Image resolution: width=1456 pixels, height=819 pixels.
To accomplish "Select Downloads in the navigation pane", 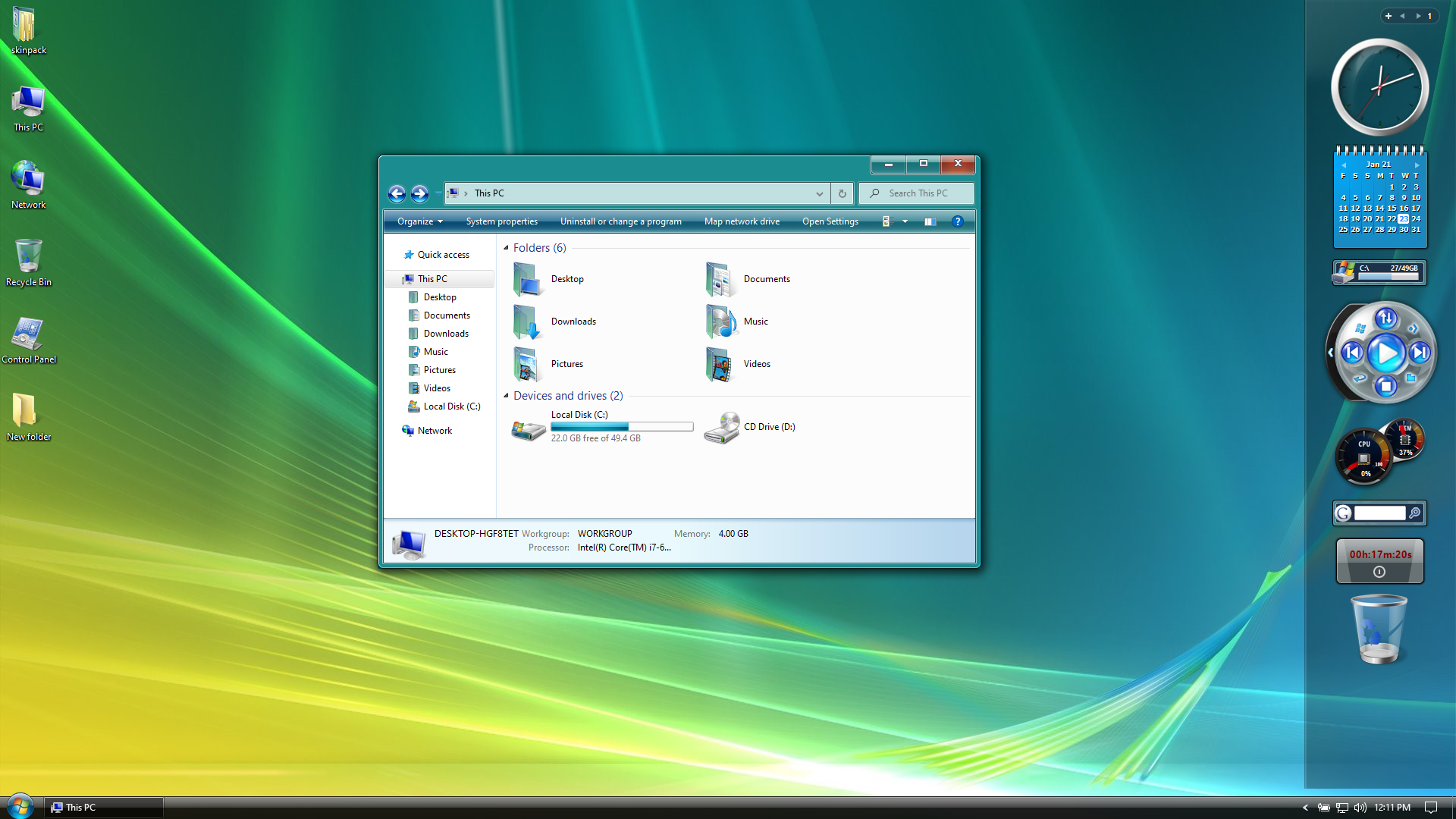I will [446, 334].
